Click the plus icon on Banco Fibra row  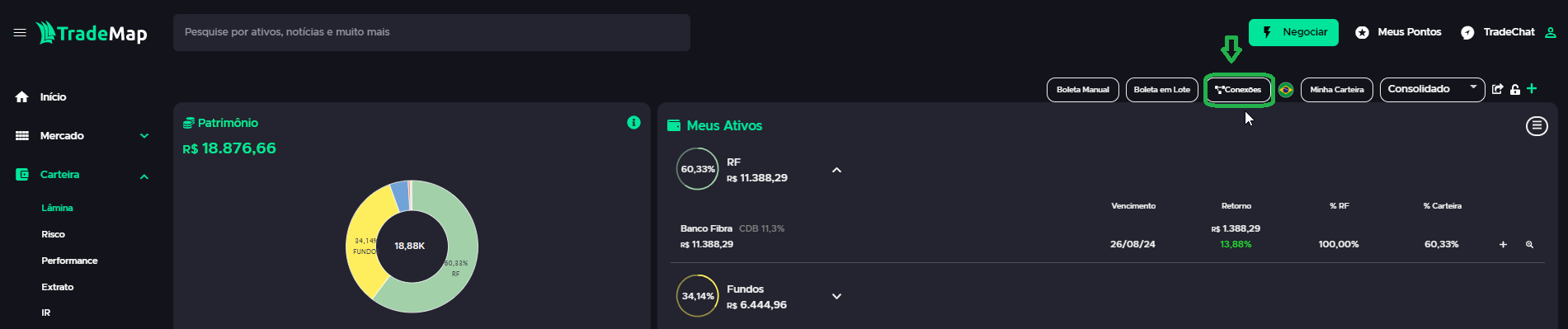(1503, 244)
